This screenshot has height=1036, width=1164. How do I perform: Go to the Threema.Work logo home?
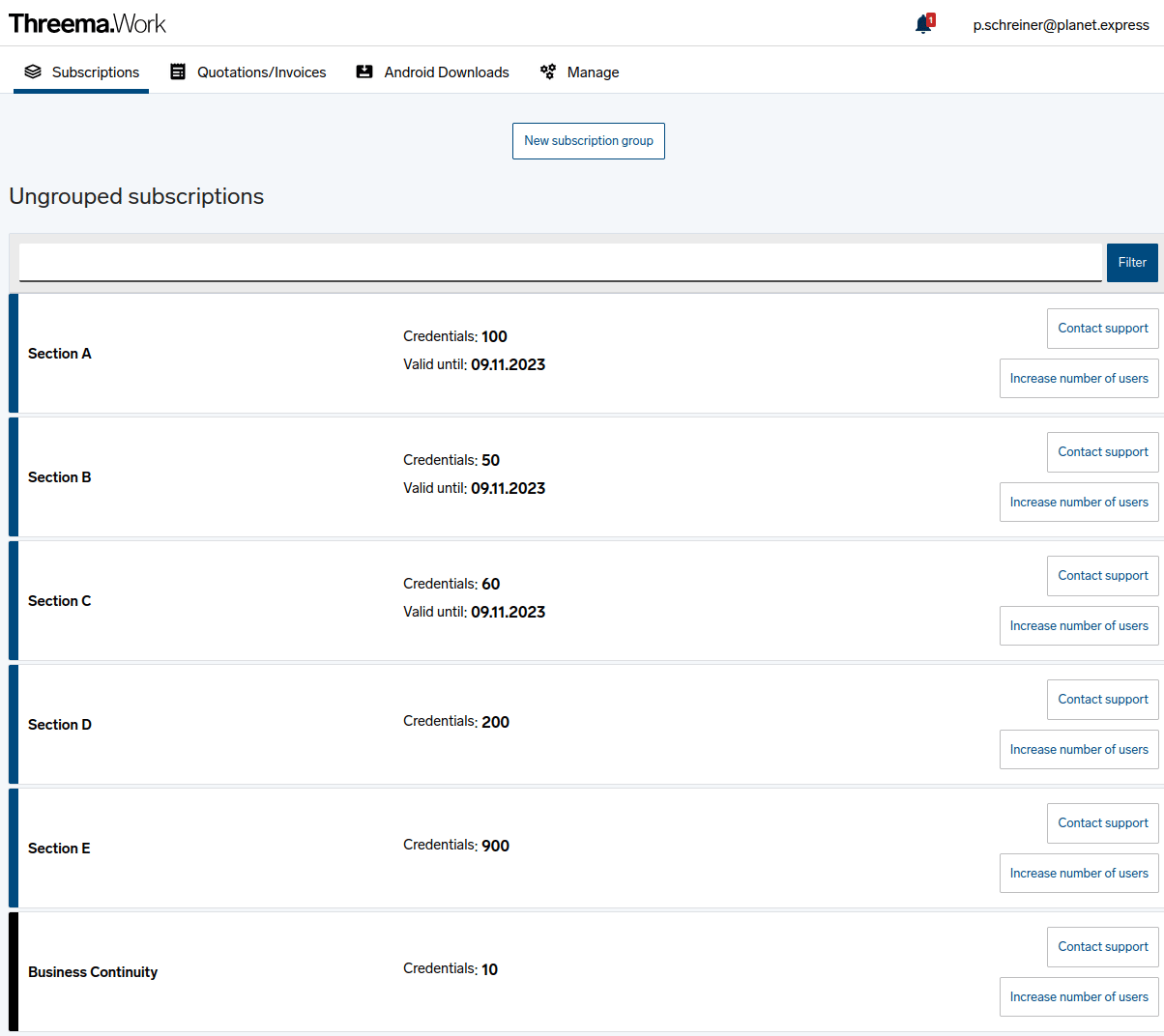[x=87, y=23]
